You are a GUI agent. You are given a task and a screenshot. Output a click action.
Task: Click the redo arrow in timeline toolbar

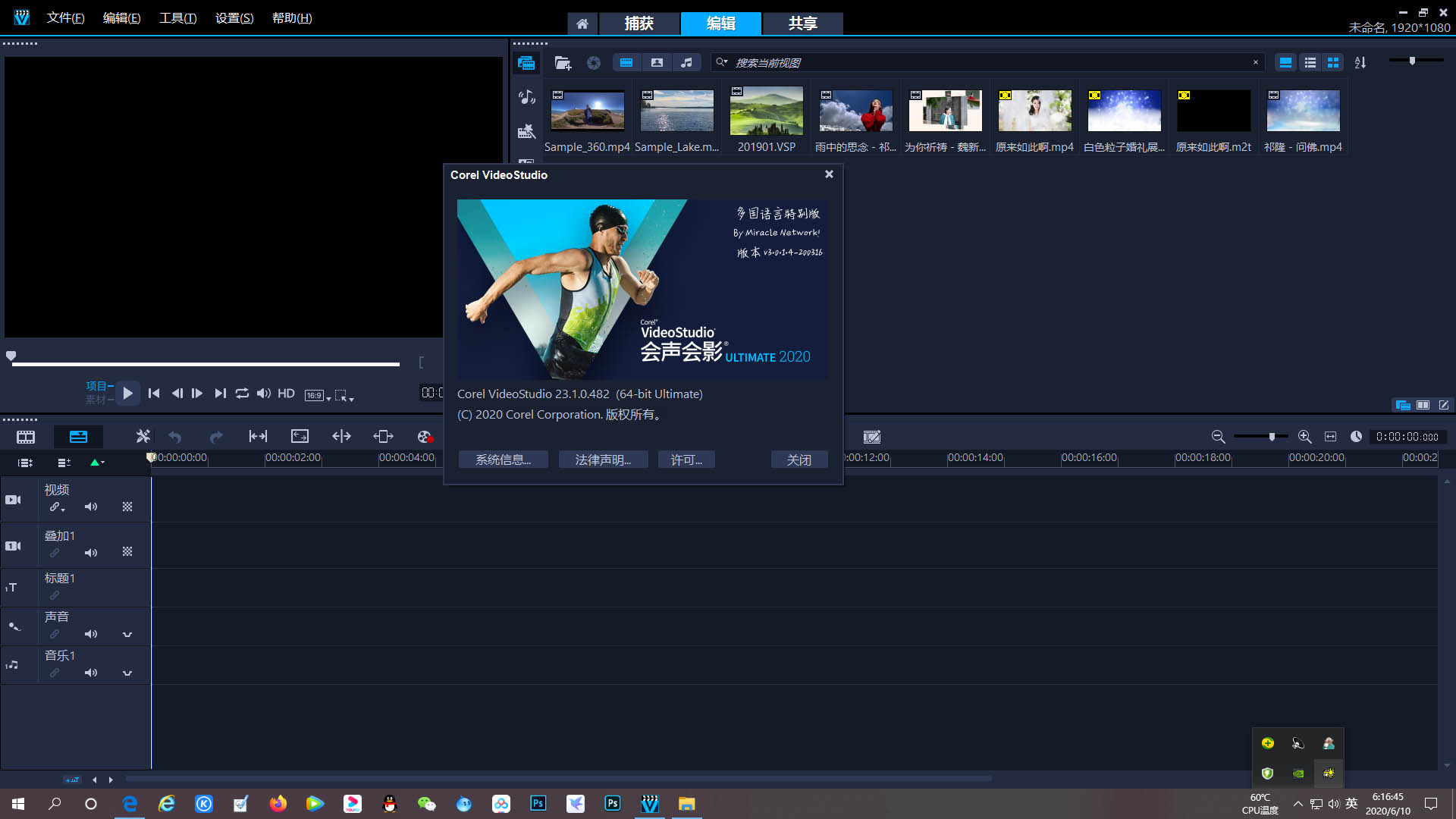tap(216, 437)
